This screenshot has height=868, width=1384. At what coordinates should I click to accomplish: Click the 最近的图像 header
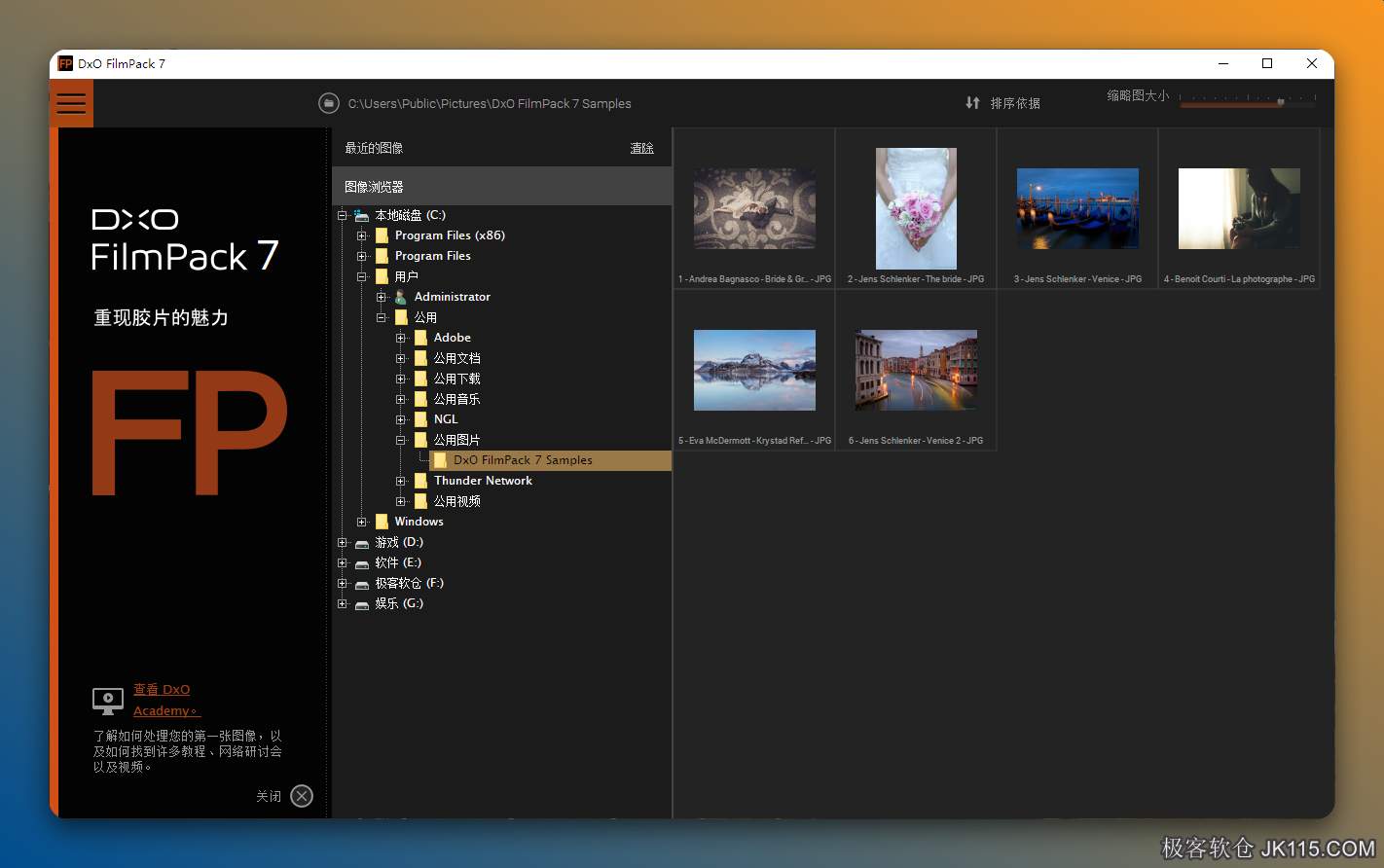tap(374, 148)
